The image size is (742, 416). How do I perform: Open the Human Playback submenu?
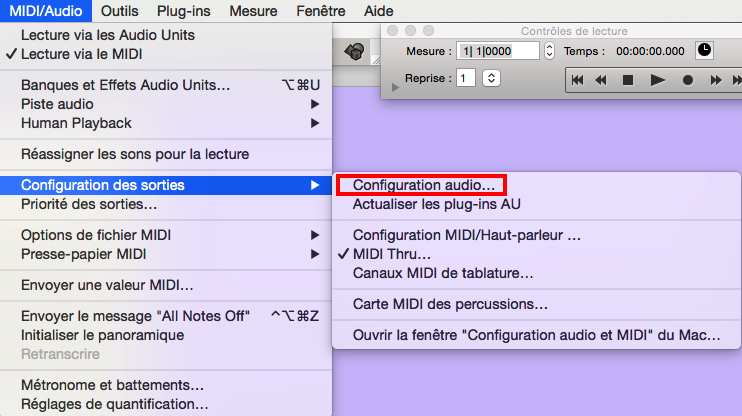point(76,123)
